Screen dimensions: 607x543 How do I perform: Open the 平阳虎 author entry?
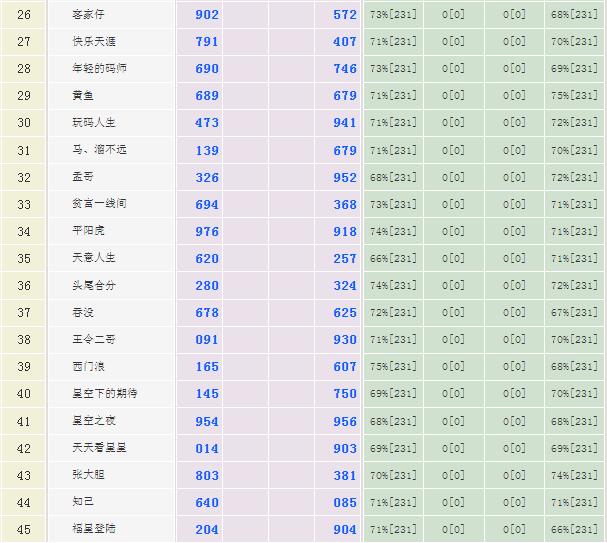click(x=88, y=231)
